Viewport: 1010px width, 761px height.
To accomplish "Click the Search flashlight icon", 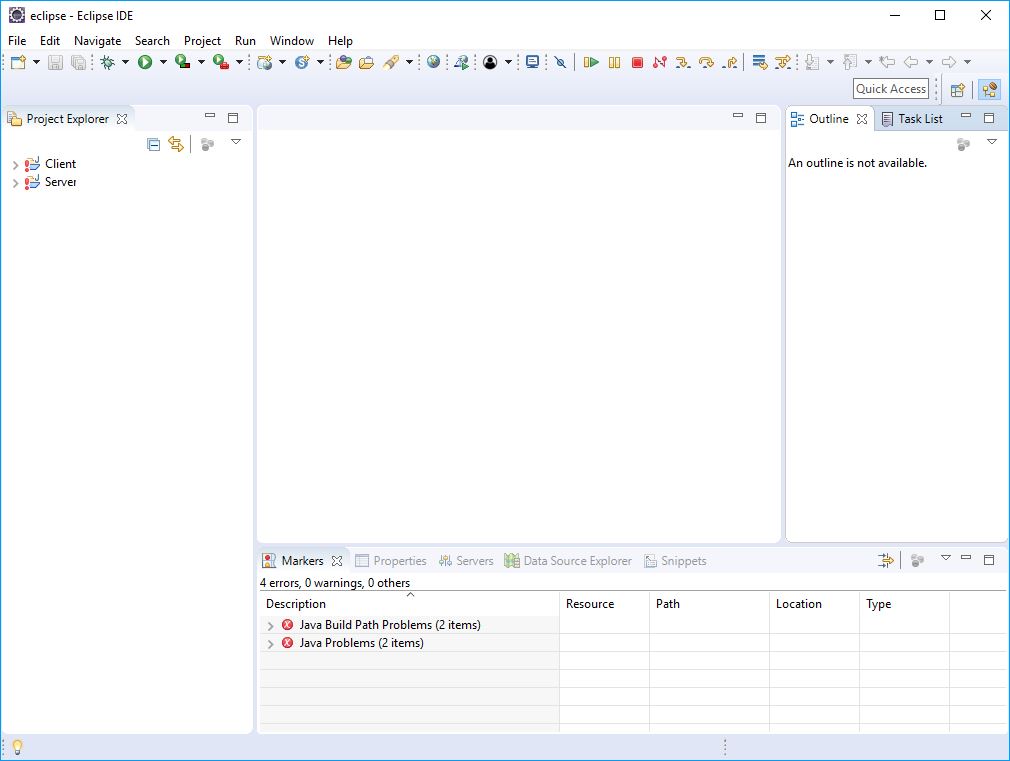I will coord(391,62).
